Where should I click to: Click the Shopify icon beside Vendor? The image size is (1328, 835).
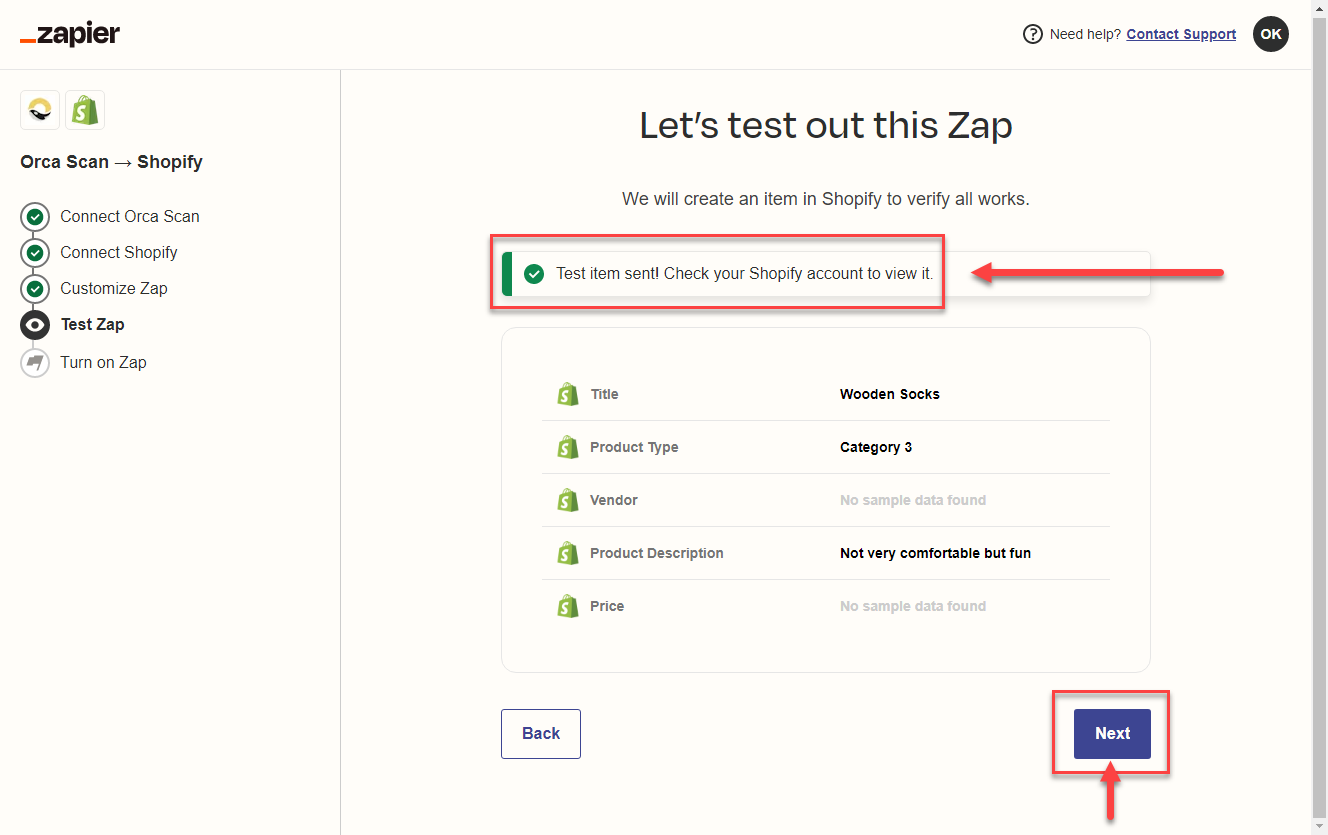(x=568, y=500)
